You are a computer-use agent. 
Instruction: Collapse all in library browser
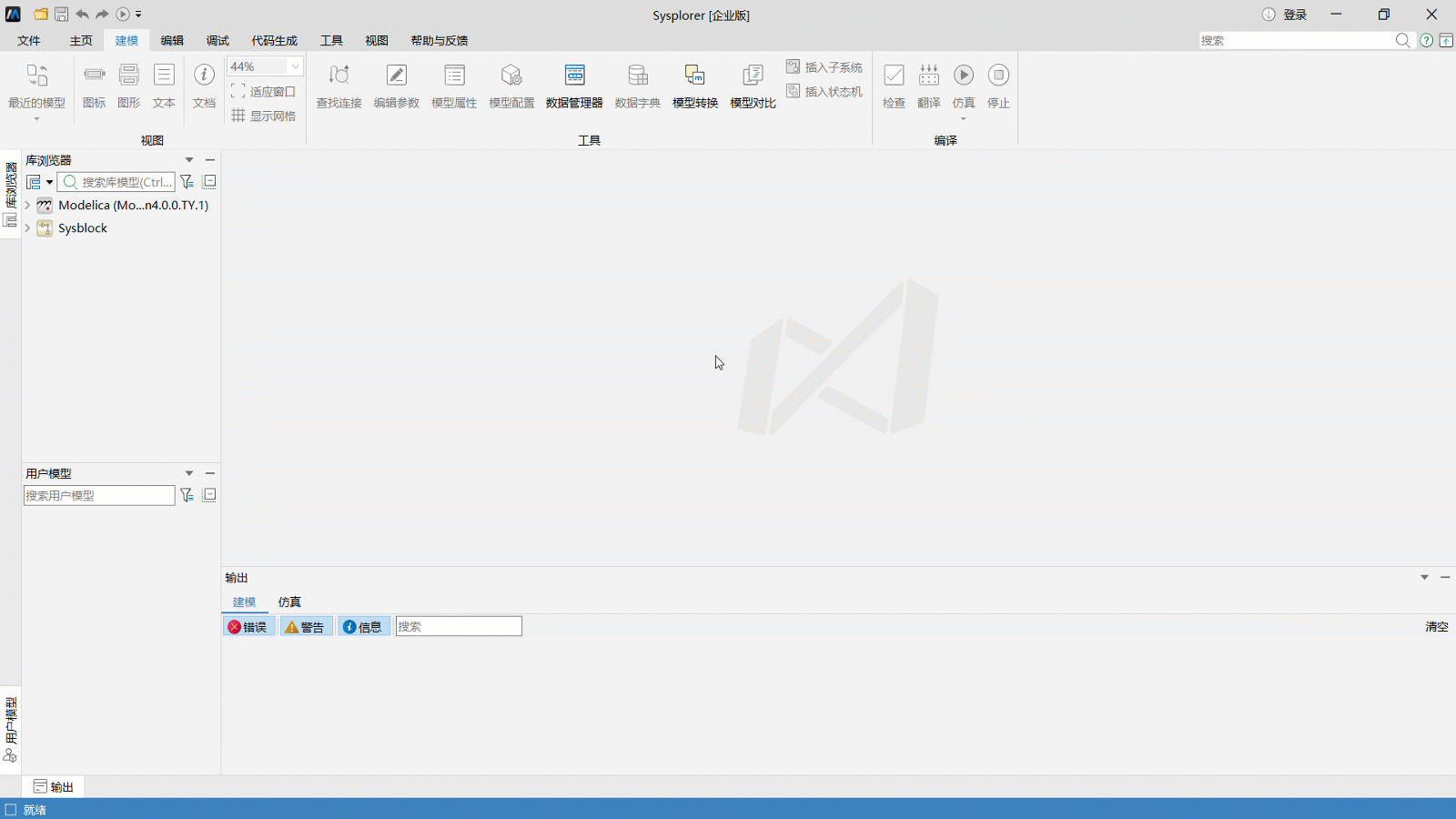coord(209,181)
